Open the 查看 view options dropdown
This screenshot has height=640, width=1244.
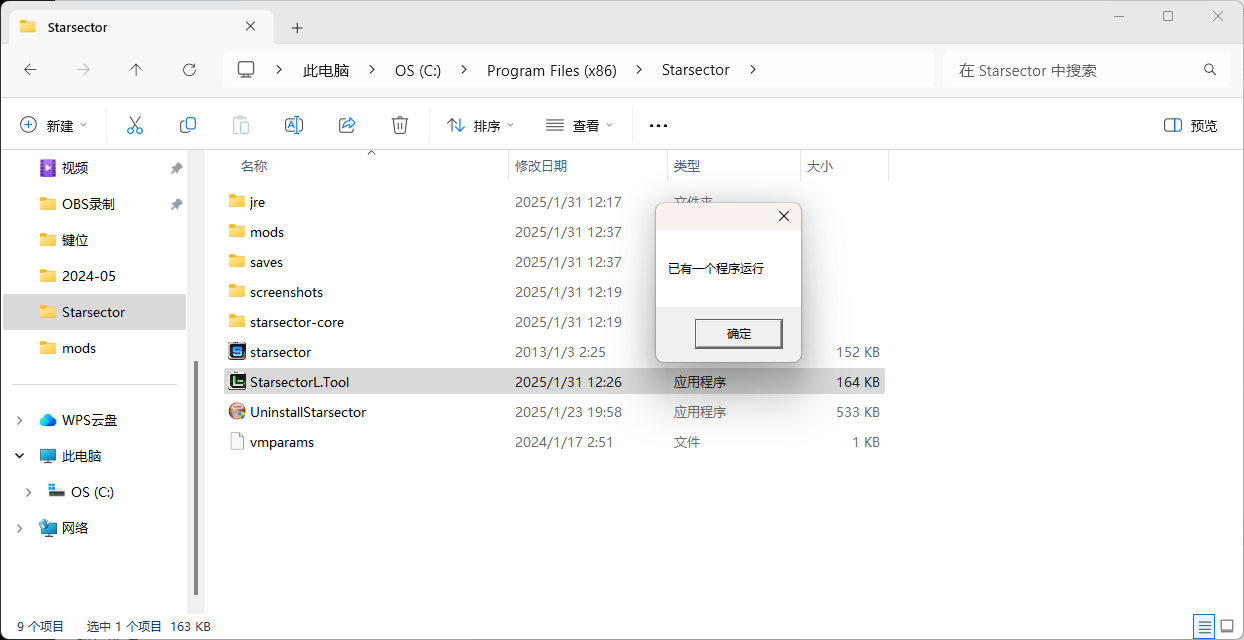[x=579, y=125]
